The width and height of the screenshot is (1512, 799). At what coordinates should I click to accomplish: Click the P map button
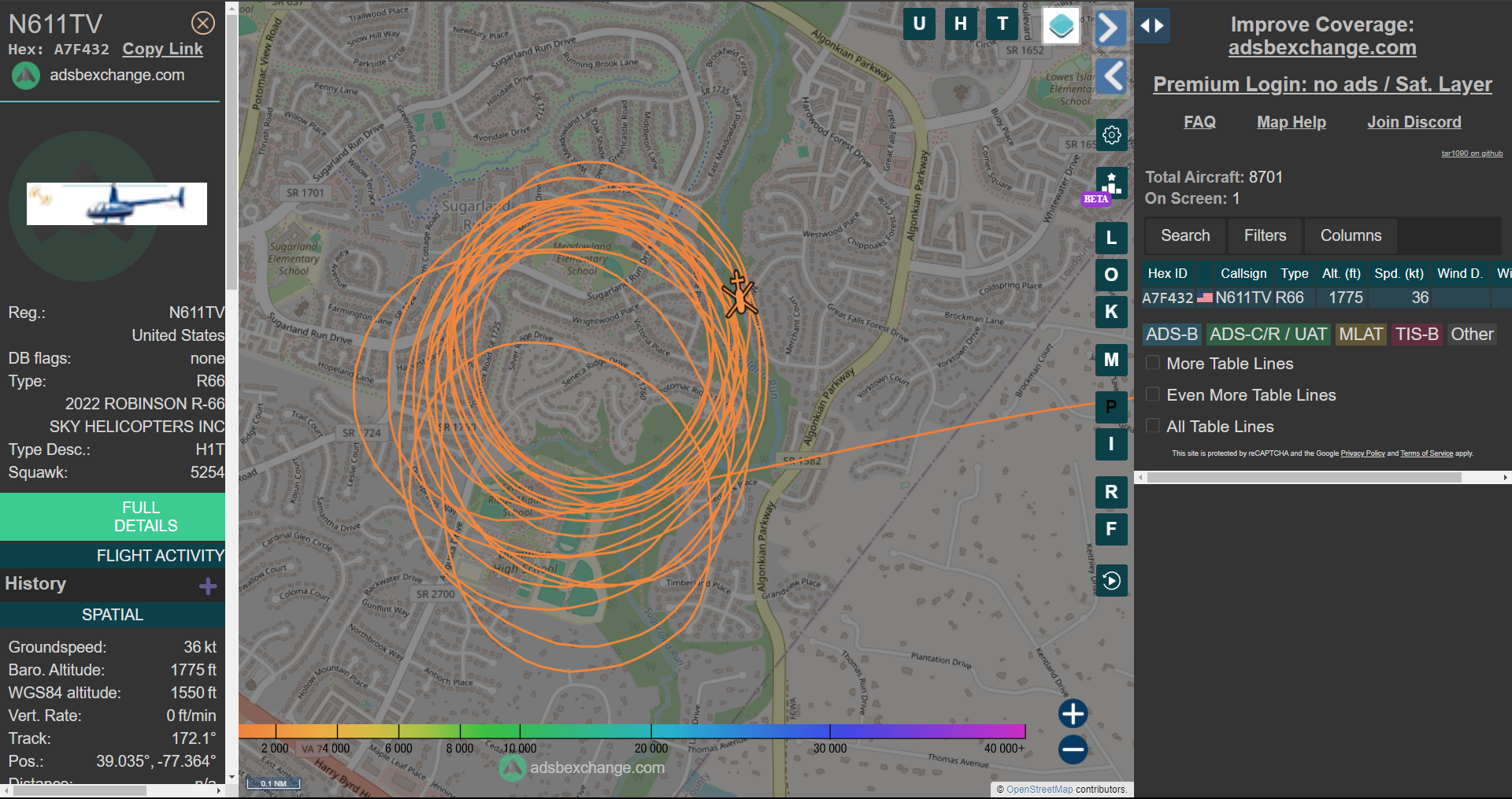click(x=1111, y=407)
